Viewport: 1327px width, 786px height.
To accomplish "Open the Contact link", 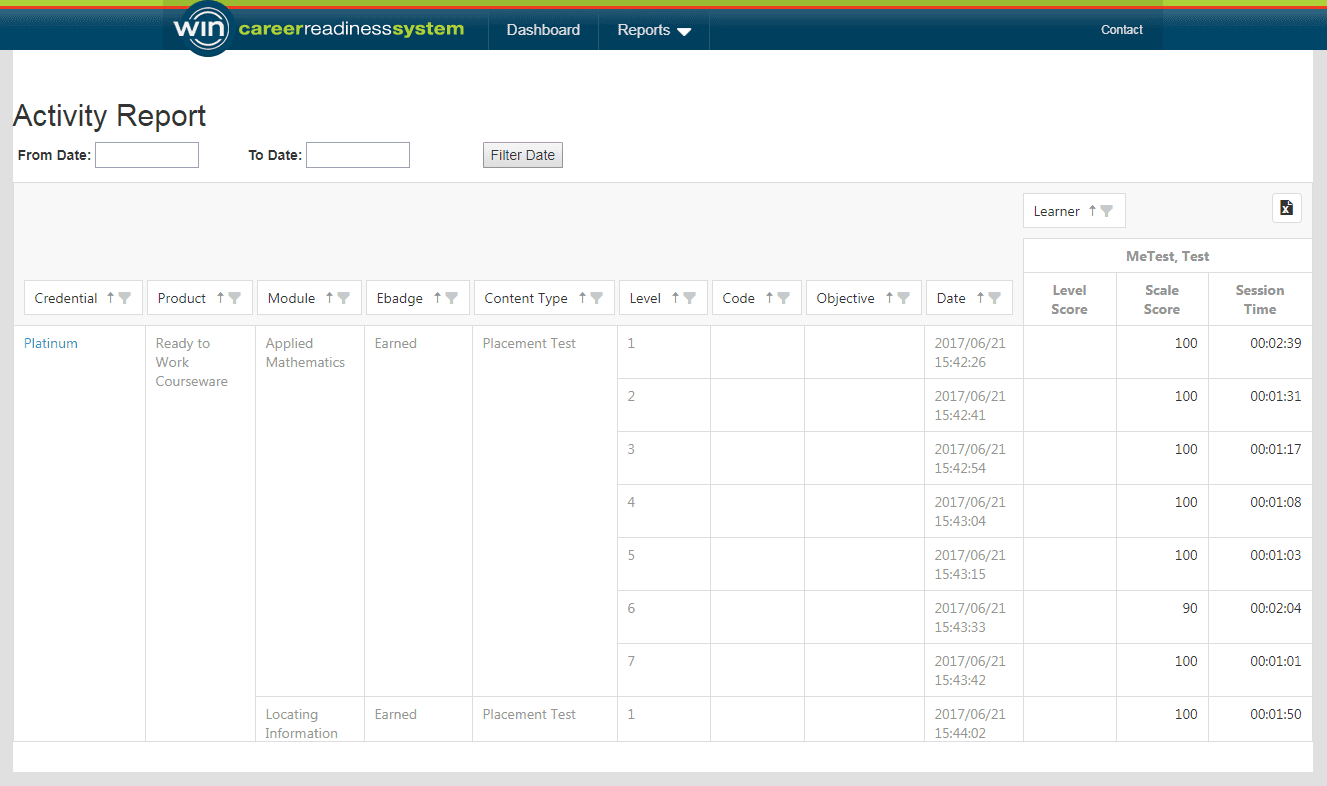I will (x=1121, y=30).
